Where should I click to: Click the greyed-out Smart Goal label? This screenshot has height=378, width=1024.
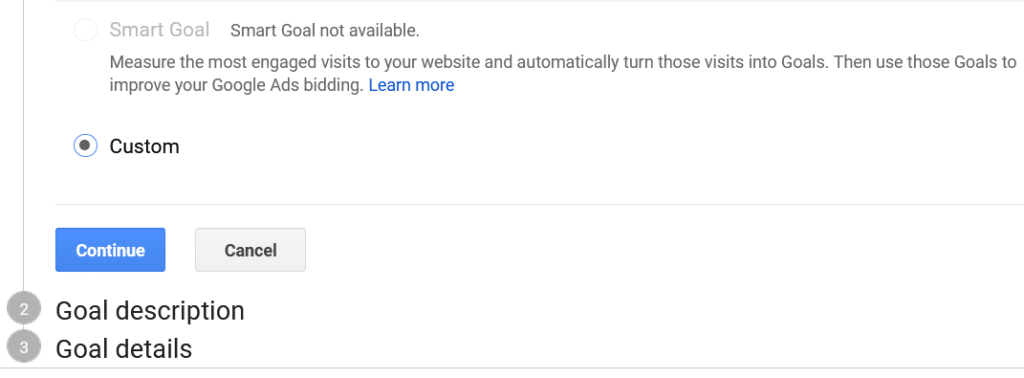pos(159,29)
